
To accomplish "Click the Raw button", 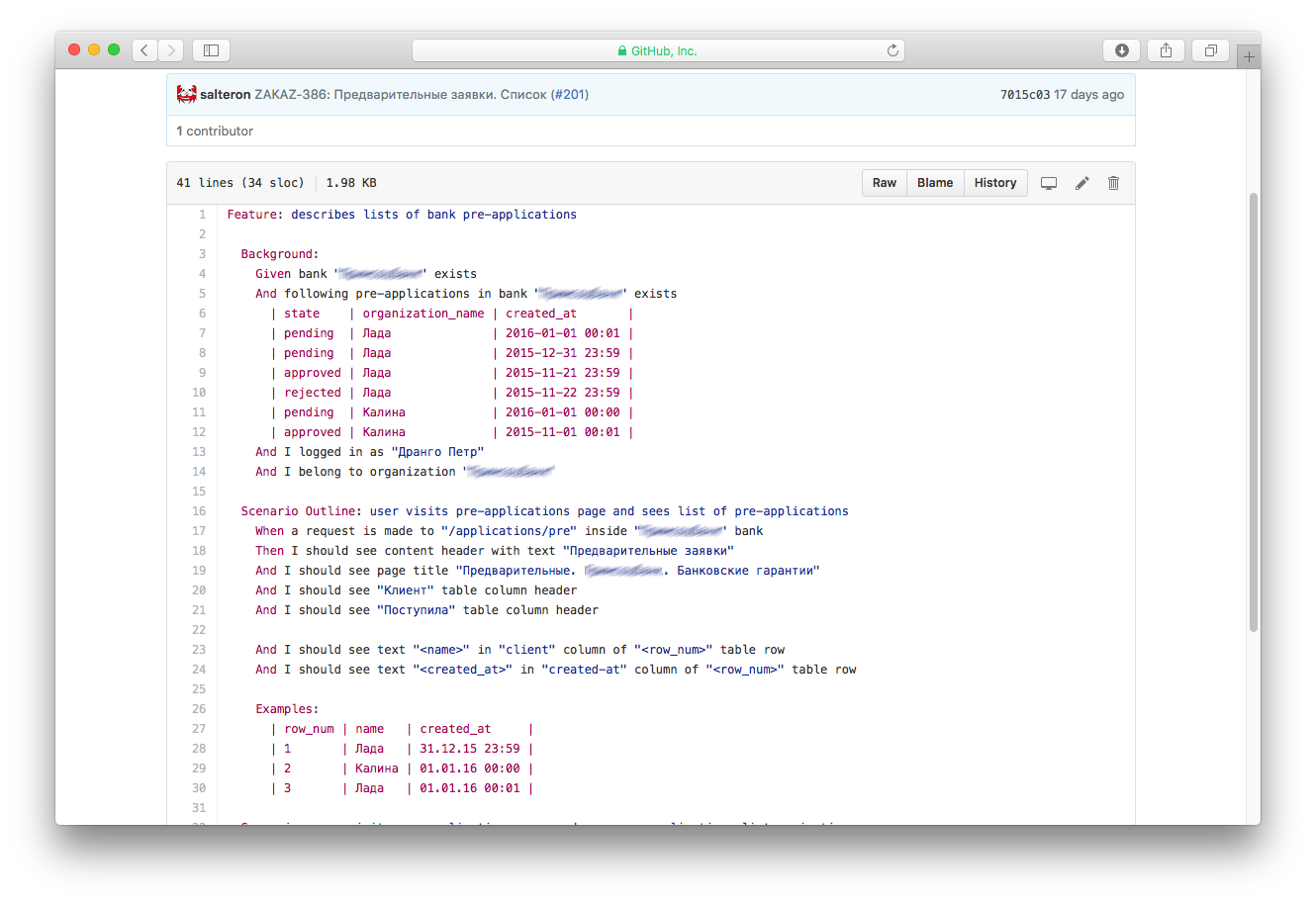I will point(884,183).
